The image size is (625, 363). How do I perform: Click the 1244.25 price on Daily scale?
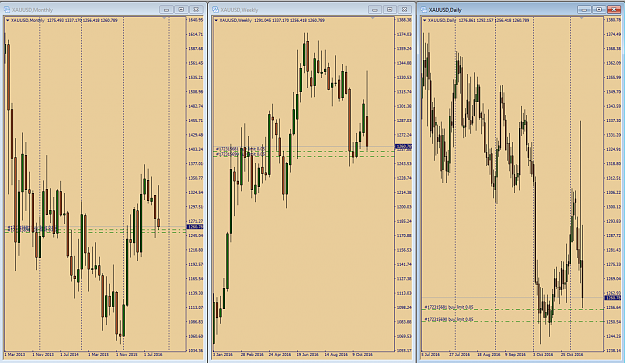click(613, 336)
